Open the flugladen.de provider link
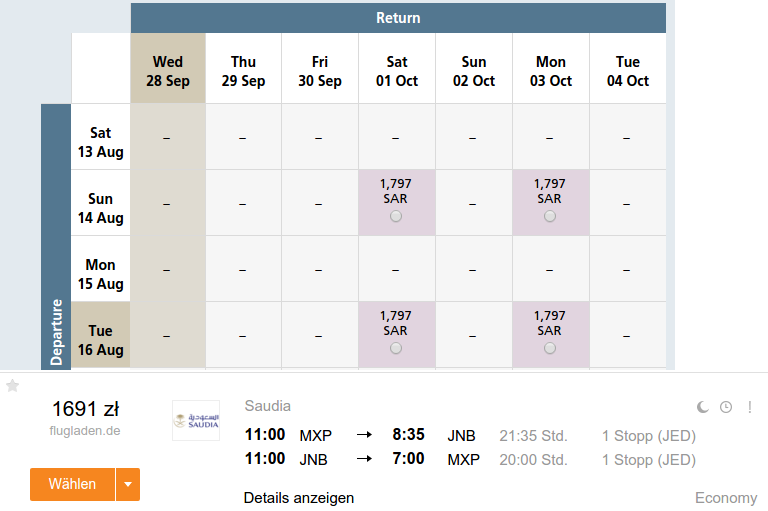Screen dimensions: 768x511 [x=85, y=431]
